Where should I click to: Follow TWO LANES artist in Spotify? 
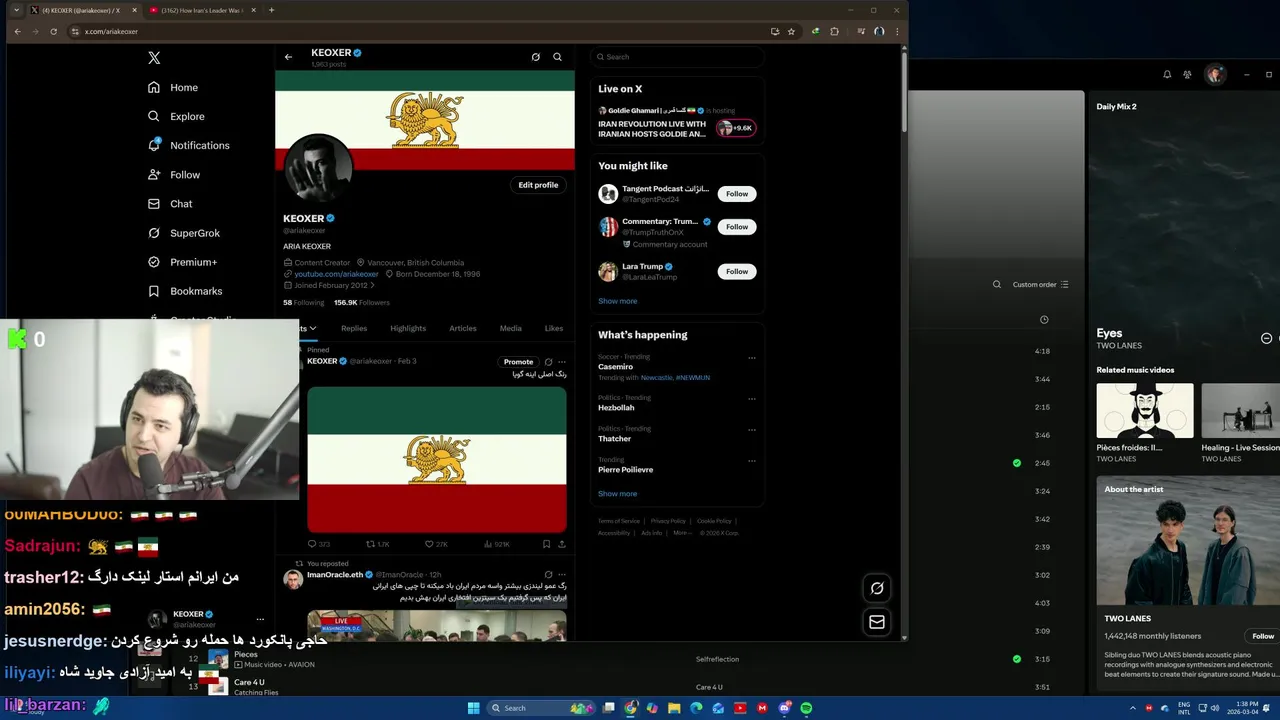pyautogui.click(x=1263, y=636)
